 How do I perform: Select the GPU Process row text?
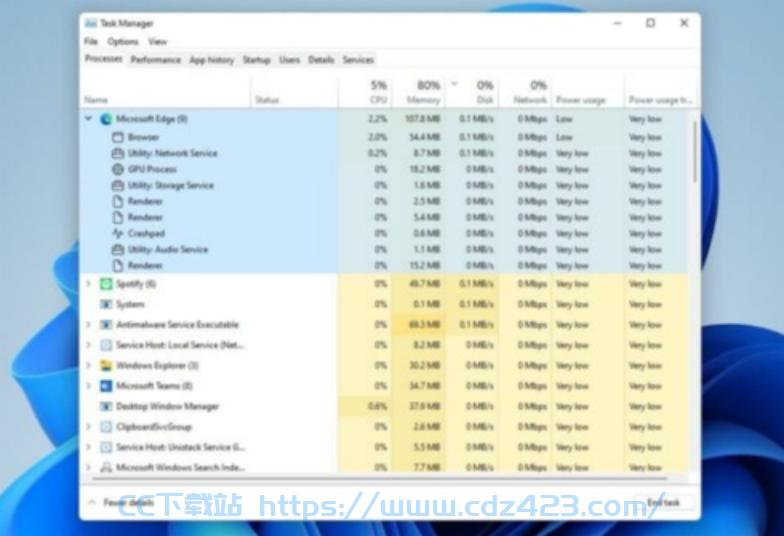coord(152,169)
